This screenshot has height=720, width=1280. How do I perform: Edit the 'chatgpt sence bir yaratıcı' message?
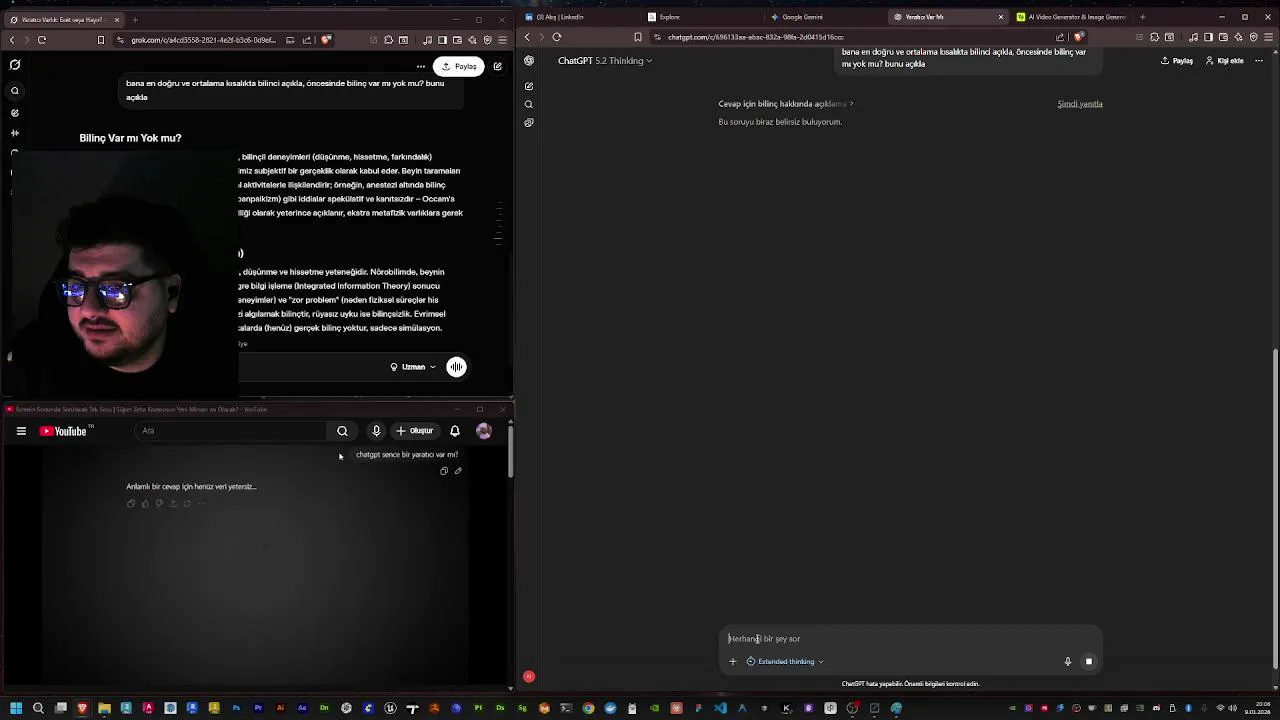click(x=458, y=471)
